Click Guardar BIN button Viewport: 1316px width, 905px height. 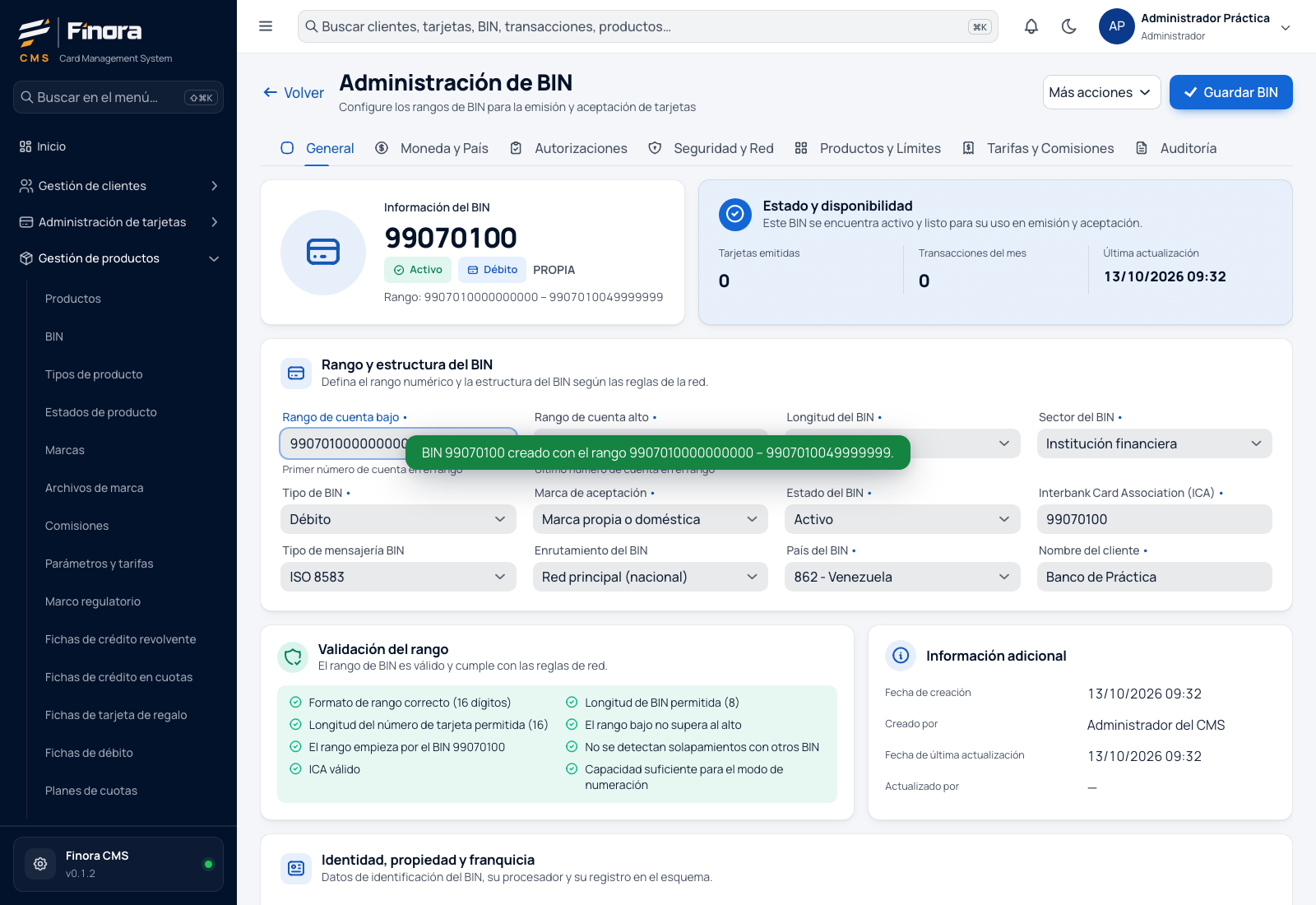[x=1230, y=92]
